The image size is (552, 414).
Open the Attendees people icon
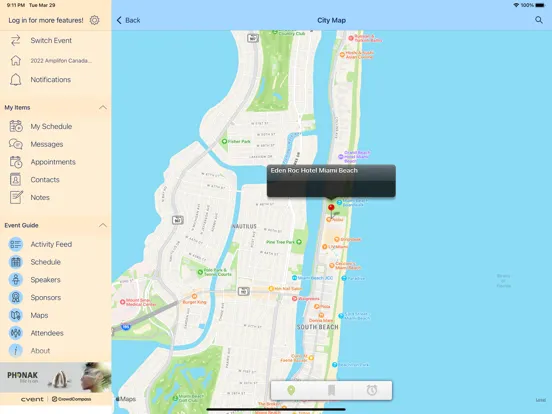pos(16,333)
